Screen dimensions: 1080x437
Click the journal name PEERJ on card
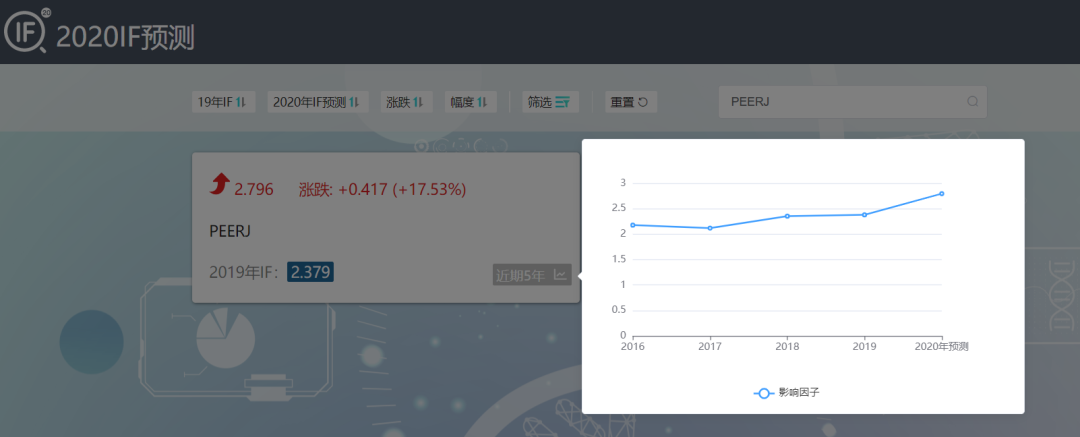(230, 231)
